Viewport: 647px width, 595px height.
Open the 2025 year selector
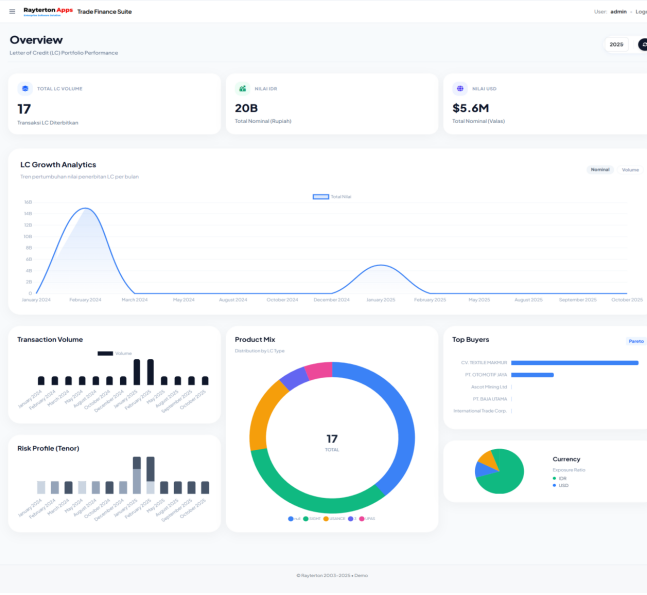616,44
